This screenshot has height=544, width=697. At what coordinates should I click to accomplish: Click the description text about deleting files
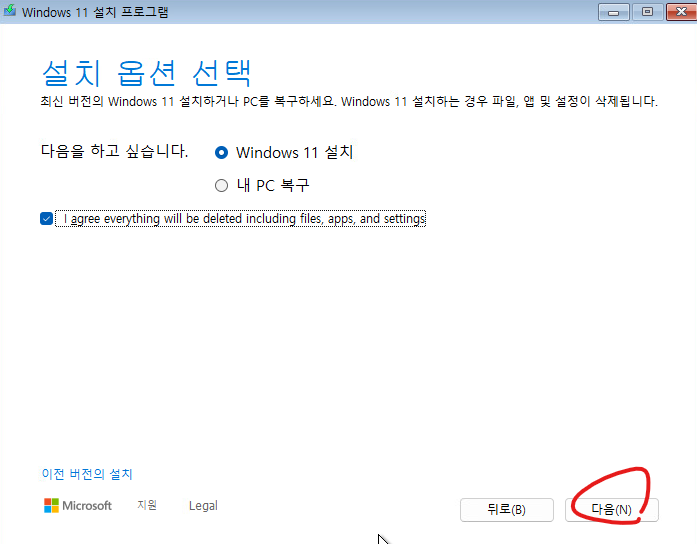click(349, 101)
